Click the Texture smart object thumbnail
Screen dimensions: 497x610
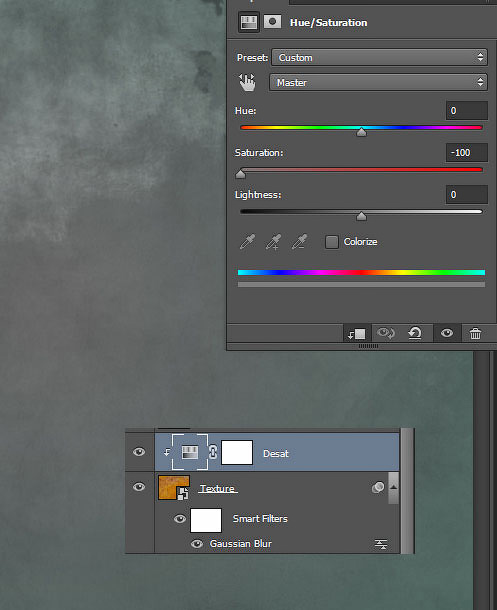click(x=173, y=487)
